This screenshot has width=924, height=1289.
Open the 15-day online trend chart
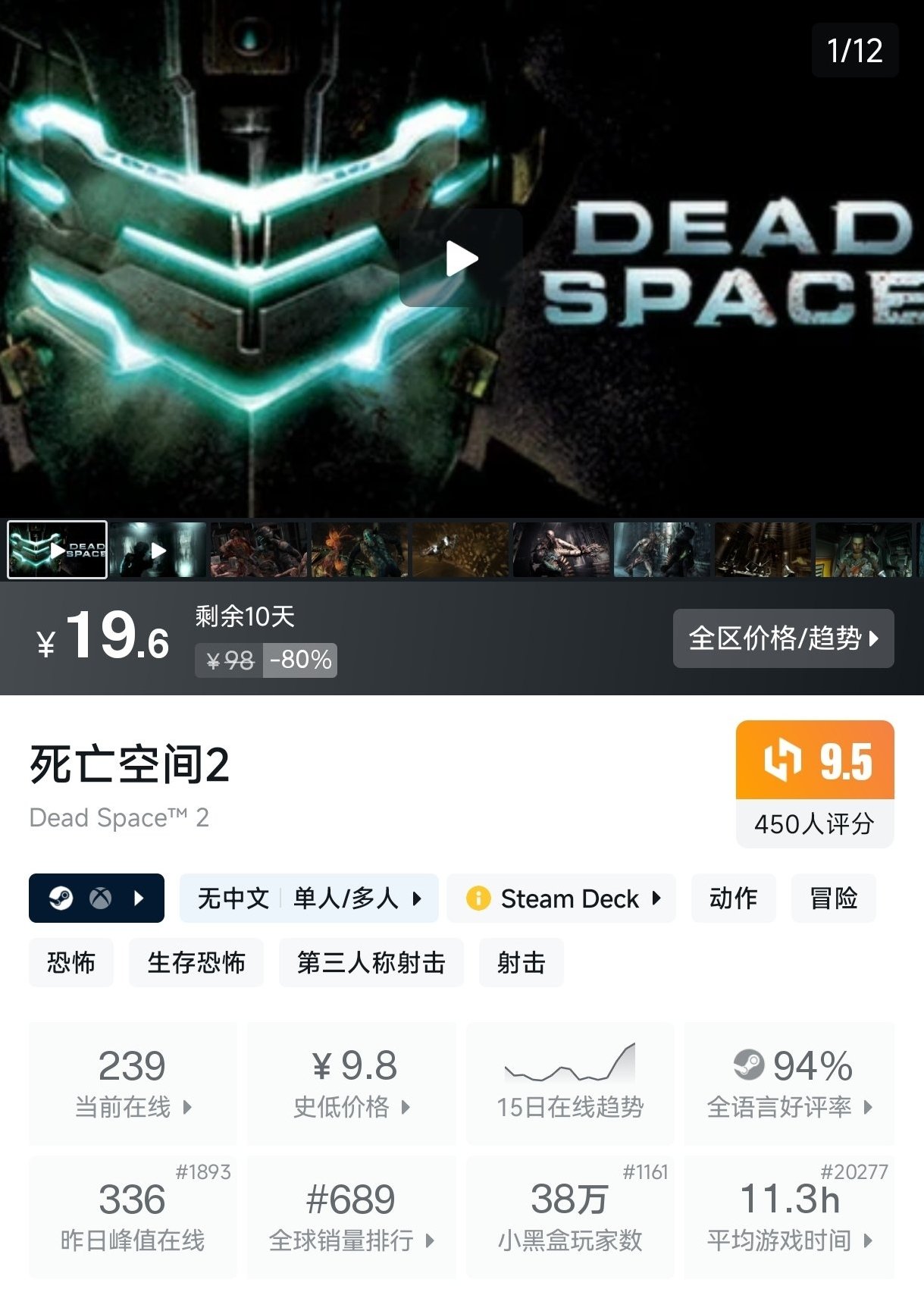[570, 1083]
